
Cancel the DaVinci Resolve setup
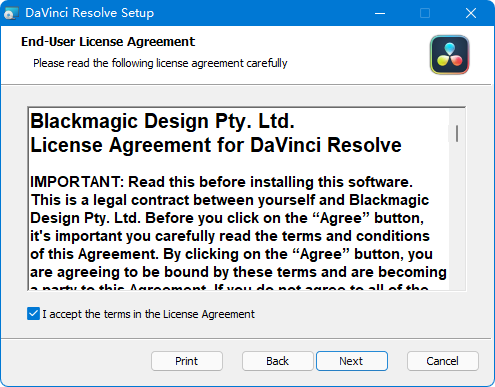point(443,361)
